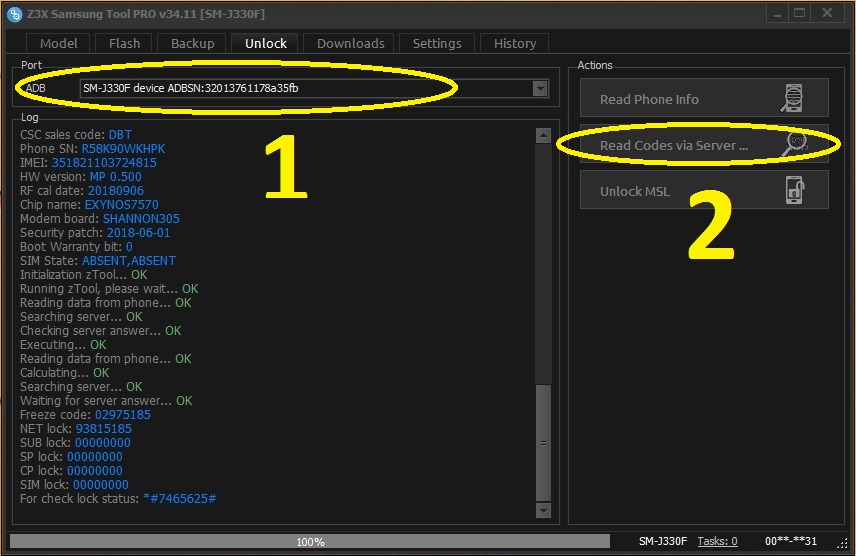
Task: Open the Backup tab
Action: [192, 43]
